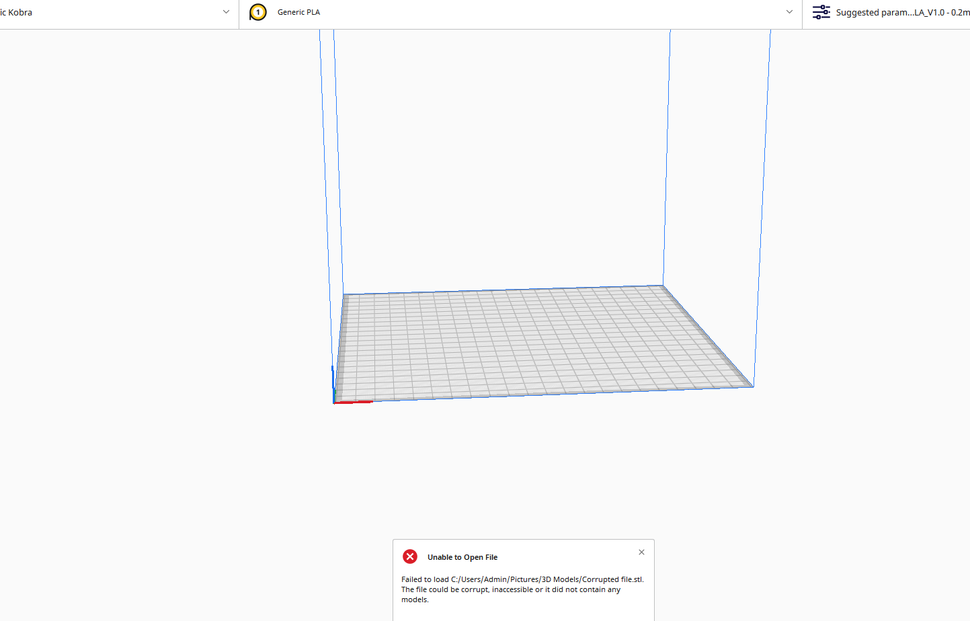The width and height of the screenshot is (970, 621).
Task: Click the yellow extruder indicator ring
Action: [x=257, y=12]
